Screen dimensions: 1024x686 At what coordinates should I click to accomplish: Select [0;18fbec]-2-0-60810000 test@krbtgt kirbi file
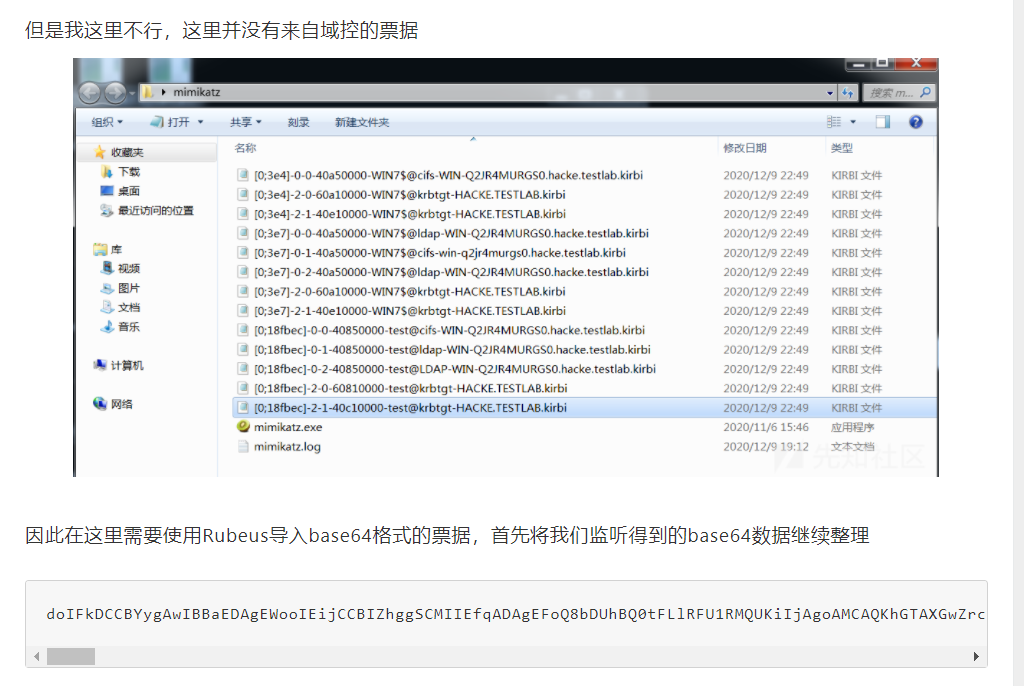tap(411, 388)
